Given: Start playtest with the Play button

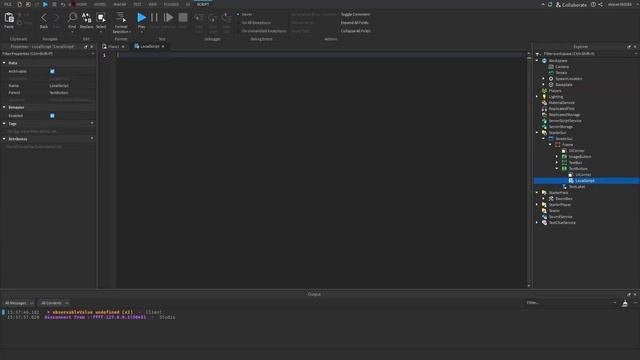Looking at the screenshot, I should pos(141,20).
